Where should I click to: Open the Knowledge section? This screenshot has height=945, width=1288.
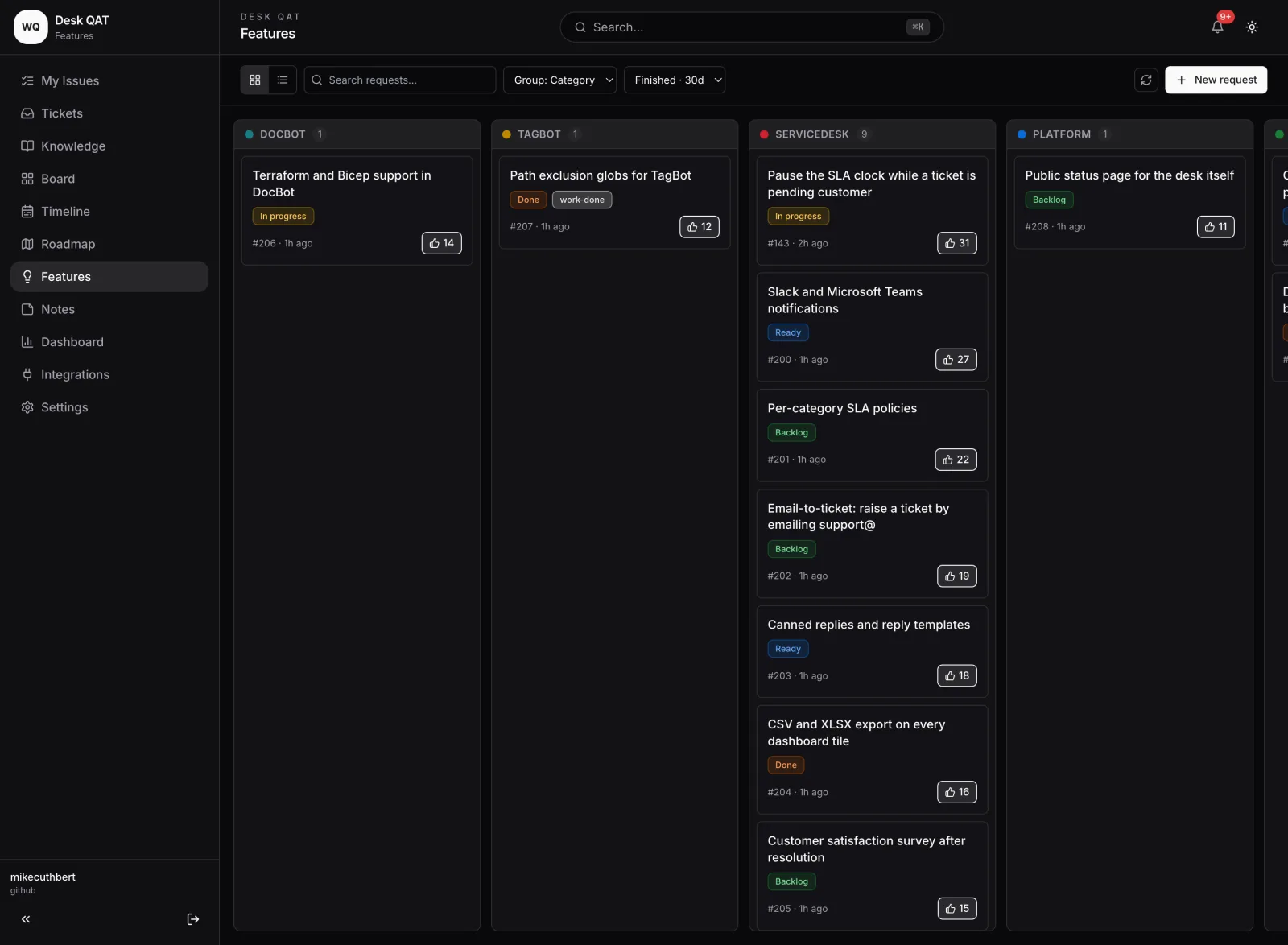pos(109,146)
